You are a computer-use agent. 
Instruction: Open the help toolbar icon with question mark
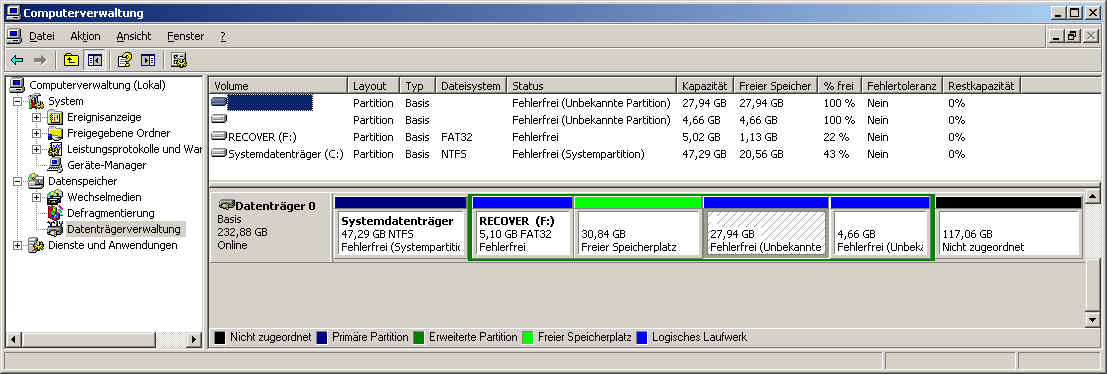125,61
